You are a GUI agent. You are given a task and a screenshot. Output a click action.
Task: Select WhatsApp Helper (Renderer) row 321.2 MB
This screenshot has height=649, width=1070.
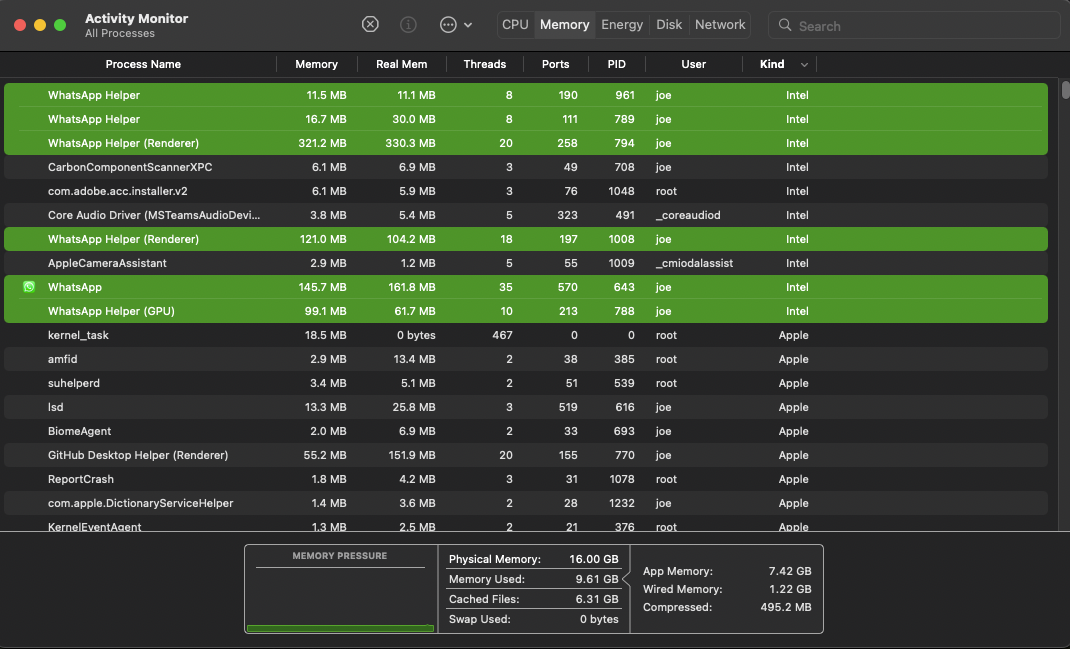(525, 143)
